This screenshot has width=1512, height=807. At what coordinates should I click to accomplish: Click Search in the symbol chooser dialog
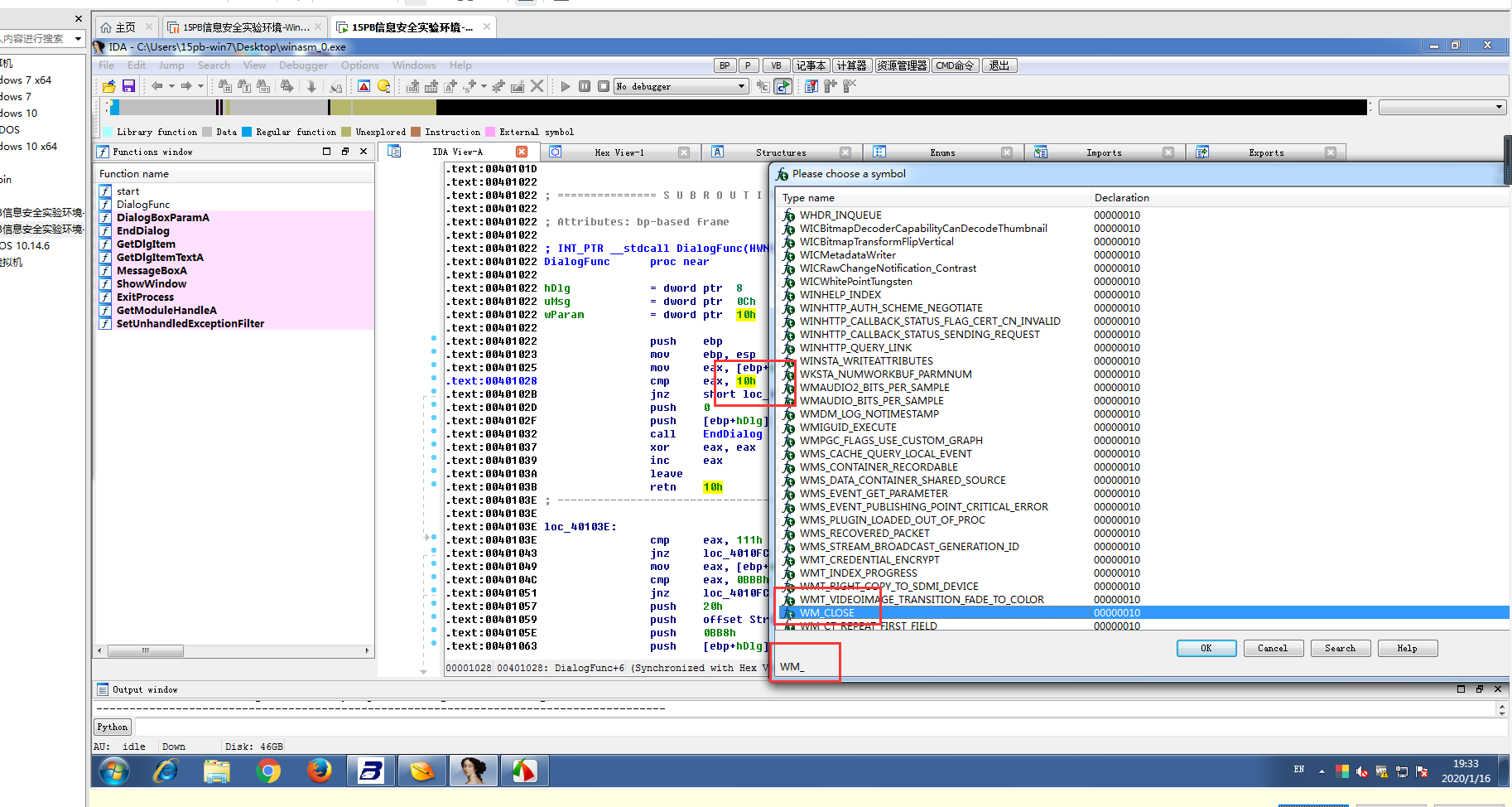click(x=1341, y=648)
